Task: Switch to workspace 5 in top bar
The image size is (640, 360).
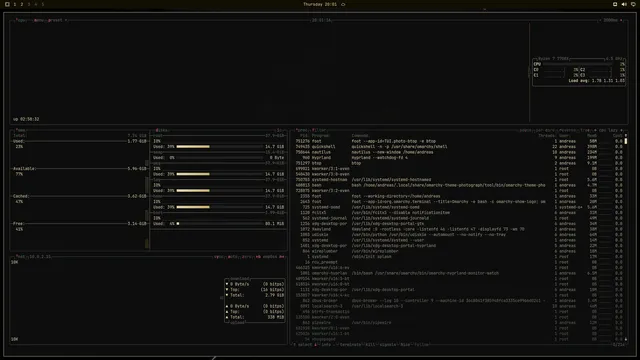Action: coord(42,4)
